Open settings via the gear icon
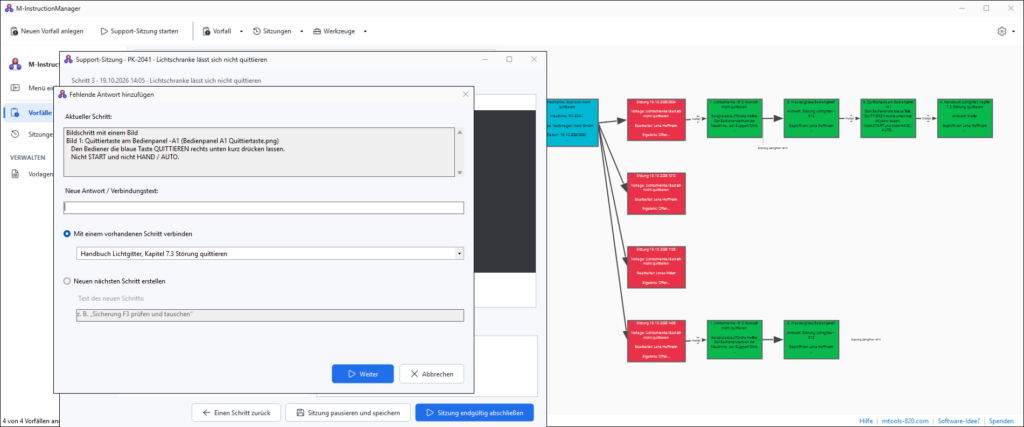The height and width of the screenshot is (427, 1024). [1002, 31]
